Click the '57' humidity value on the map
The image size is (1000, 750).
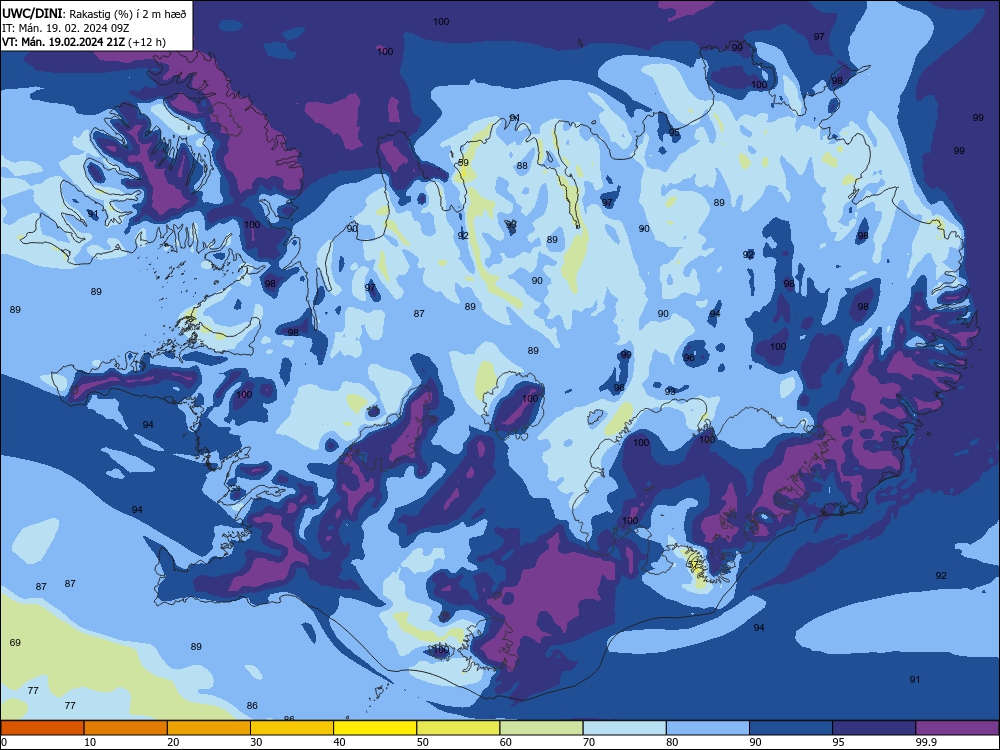click(693, 564)
